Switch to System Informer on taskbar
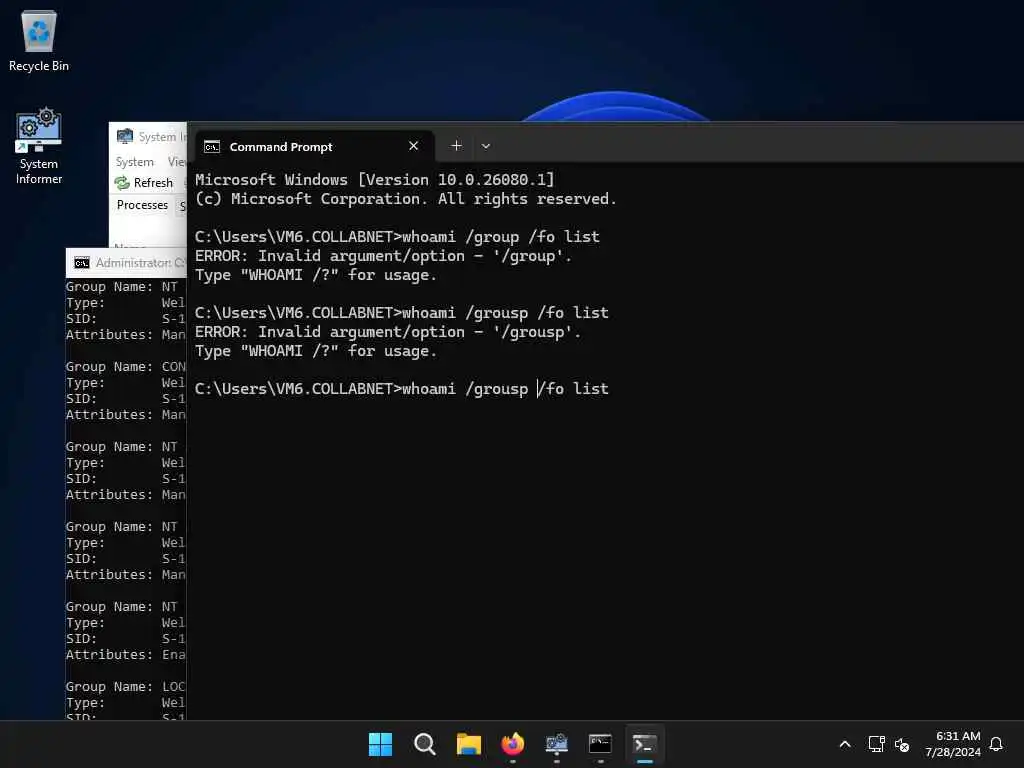 click(x=556, y=744)
